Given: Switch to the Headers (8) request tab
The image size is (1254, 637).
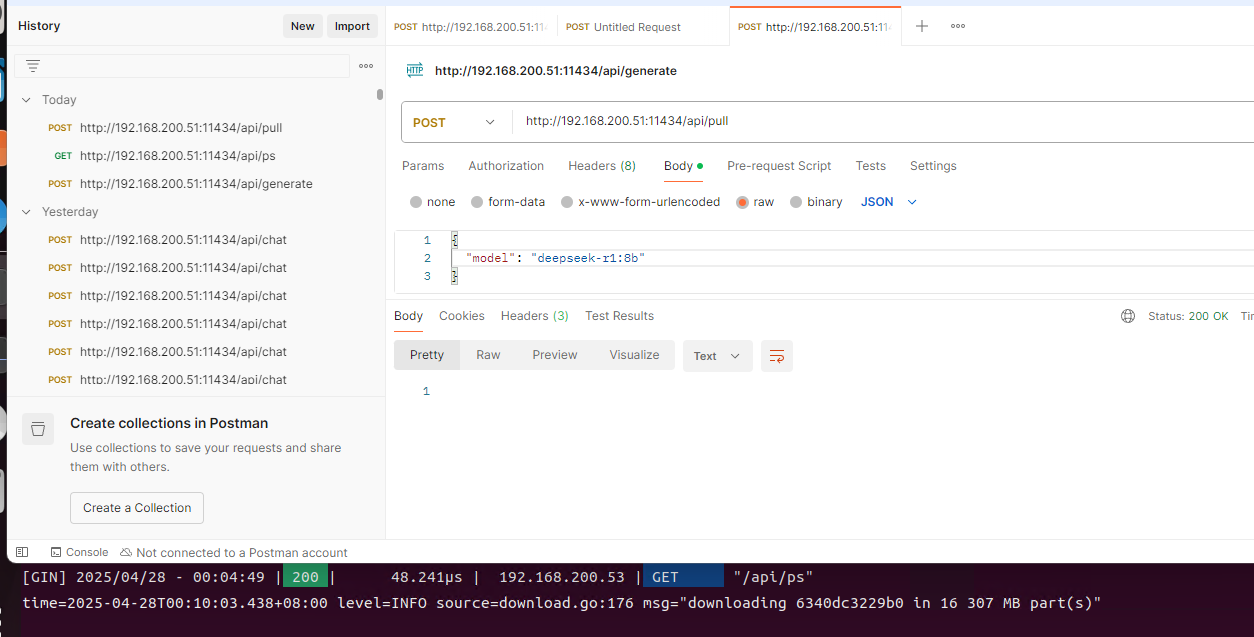Looking at the screenshot, I should (601, 166).
